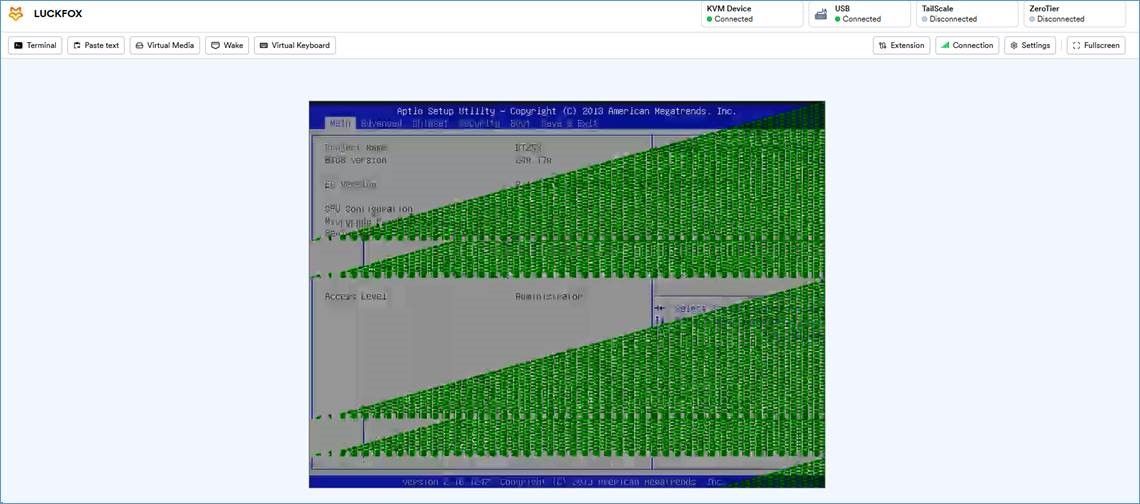Click the USB Connected status indicator
Image resolution: width=1140 pixels, height=504 pixels.
pos(859,14)
